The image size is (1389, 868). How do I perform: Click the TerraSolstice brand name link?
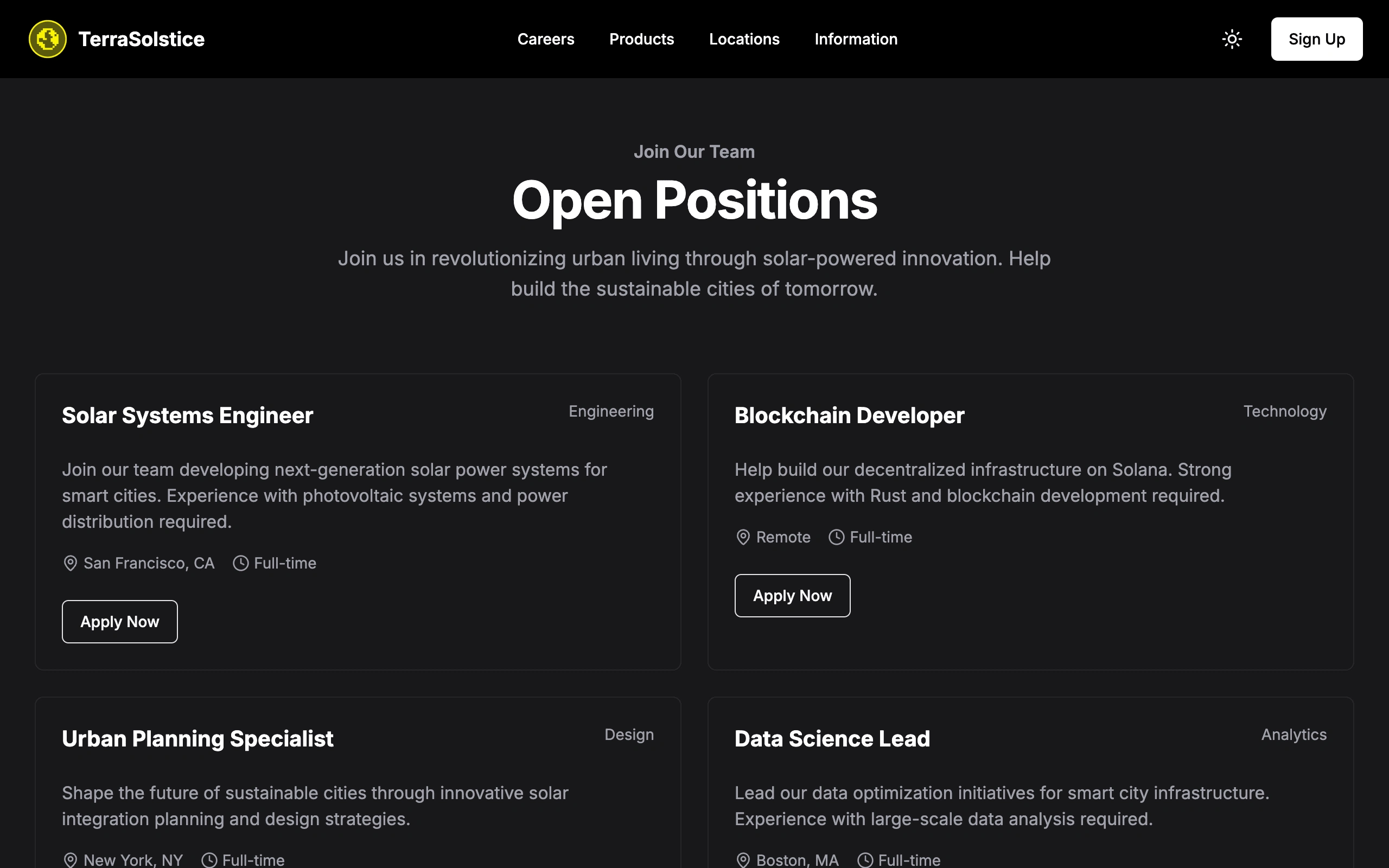pyautogui.click(x=141, y=39)
